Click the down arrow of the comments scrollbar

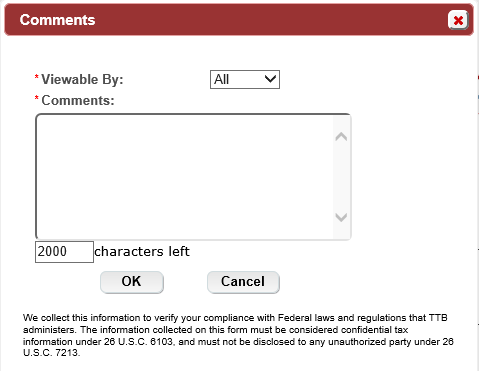(341, 217)
